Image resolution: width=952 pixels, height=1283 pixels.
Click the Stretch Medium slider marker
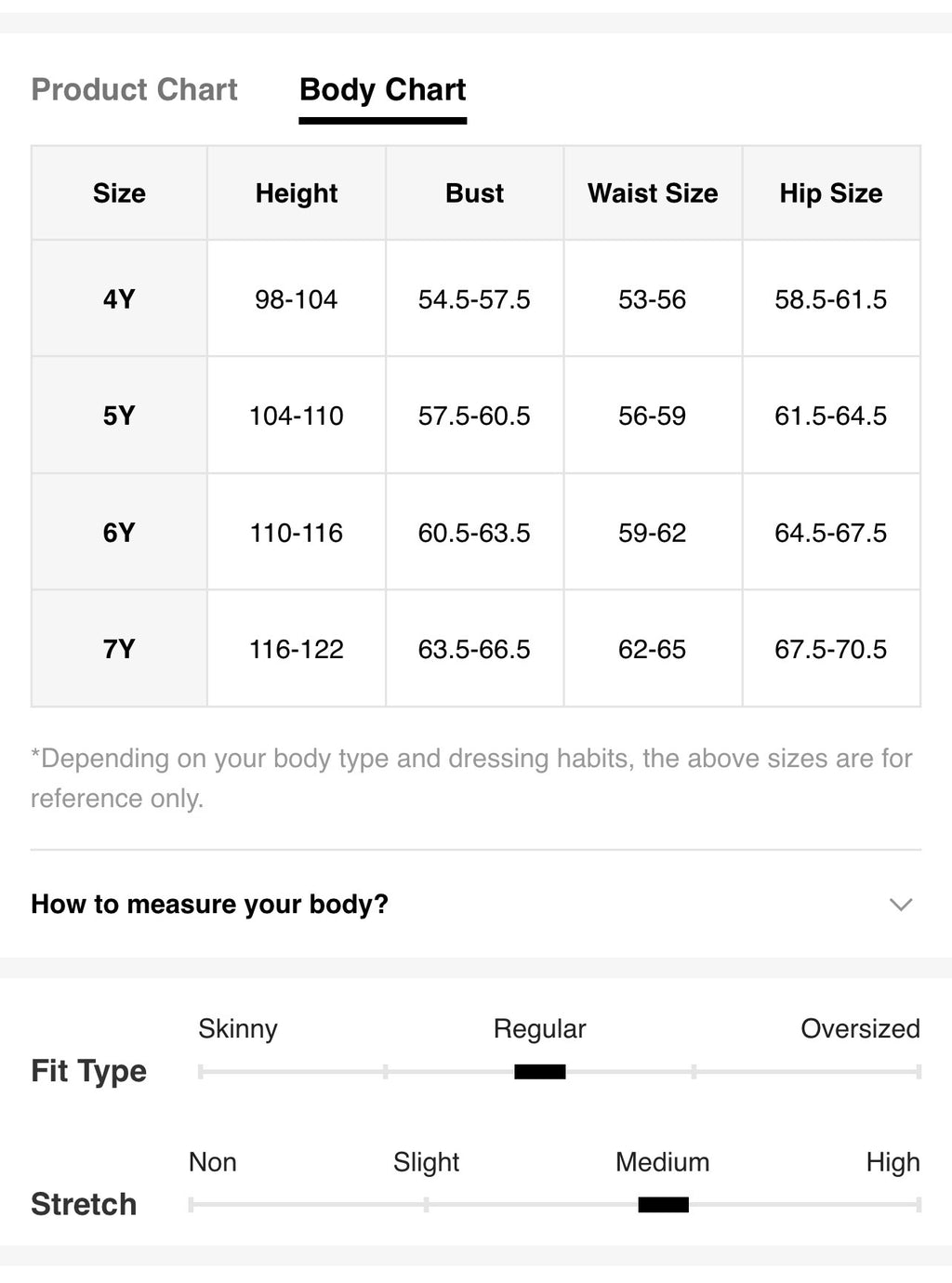[x=664, y=1205]
